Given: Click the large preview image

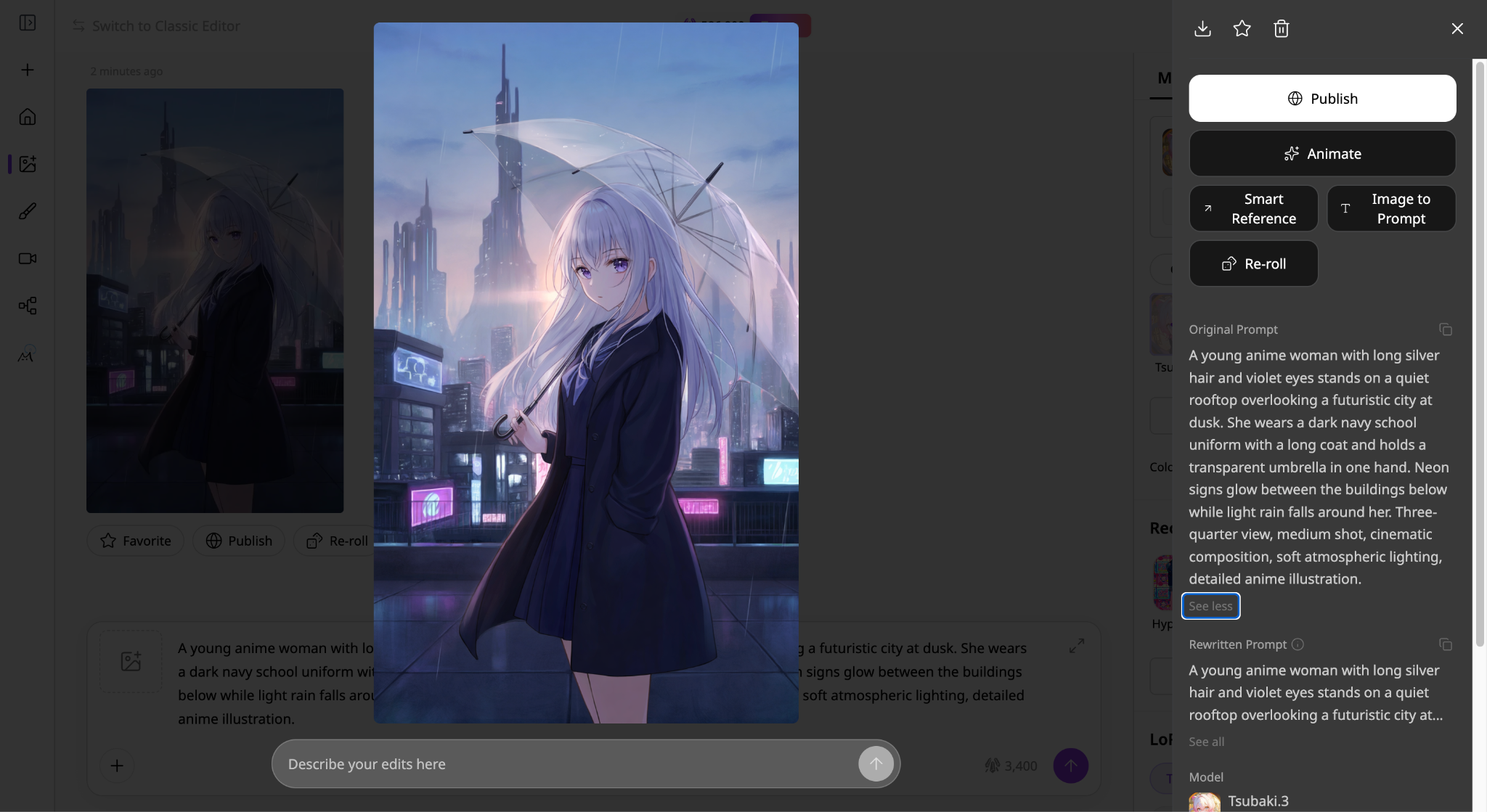Looking at the screenshot, I should [586, 373].
